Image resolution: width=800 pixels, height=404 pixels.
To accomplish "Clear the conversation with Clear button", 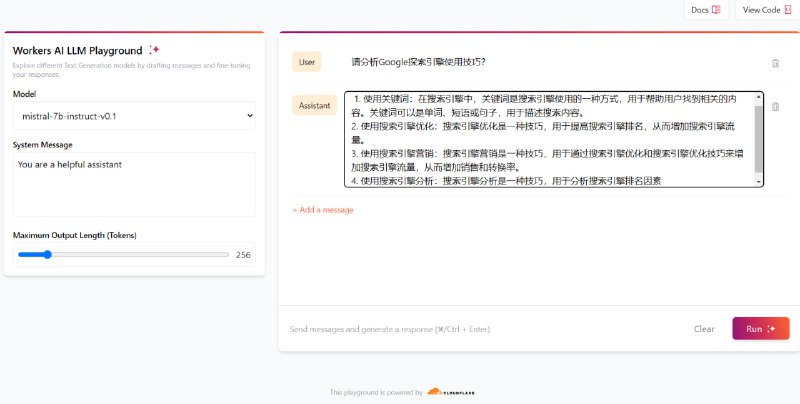I will point(704,328).
